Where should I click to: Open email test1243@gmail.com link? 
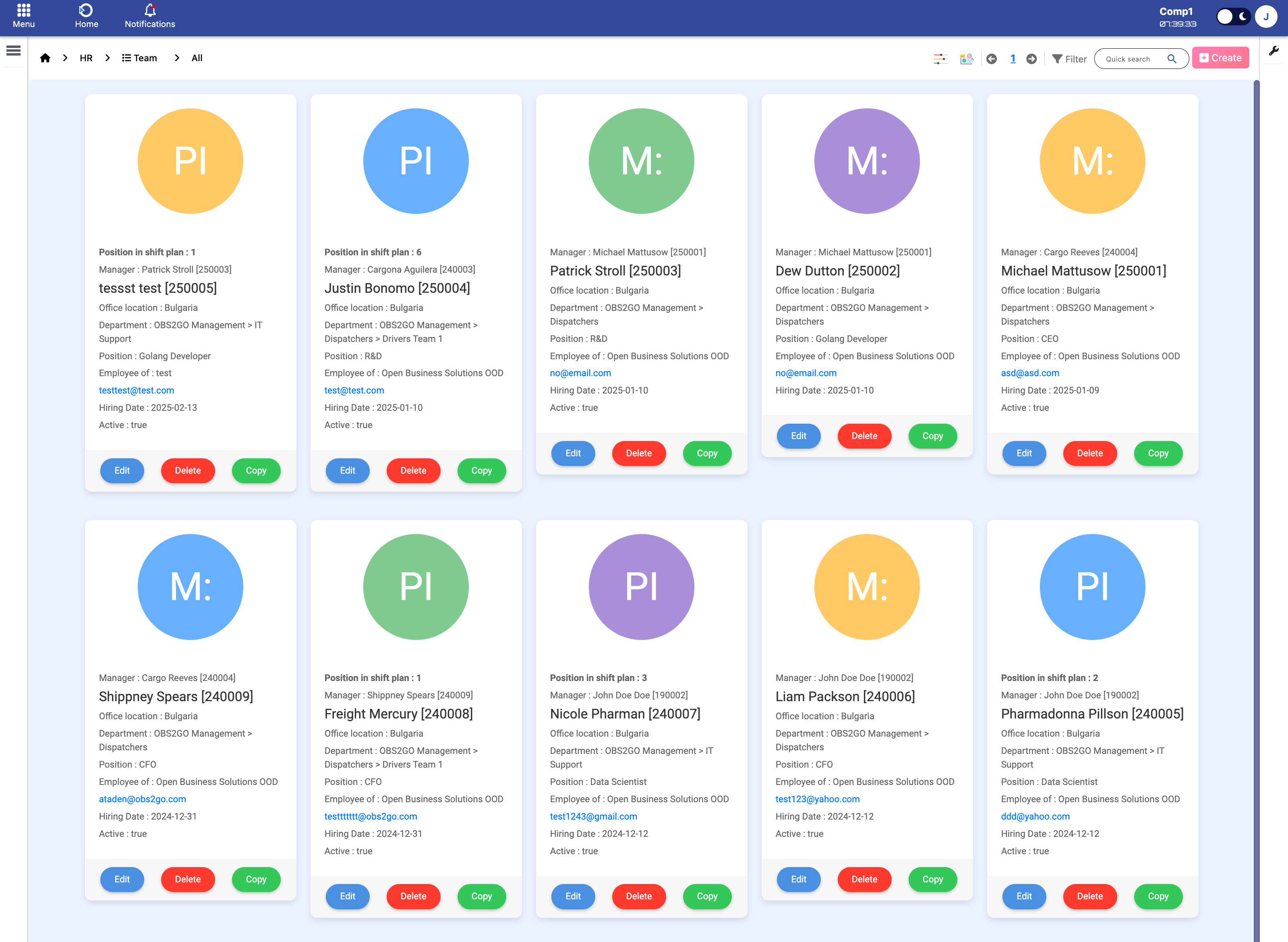click(594, 817)
